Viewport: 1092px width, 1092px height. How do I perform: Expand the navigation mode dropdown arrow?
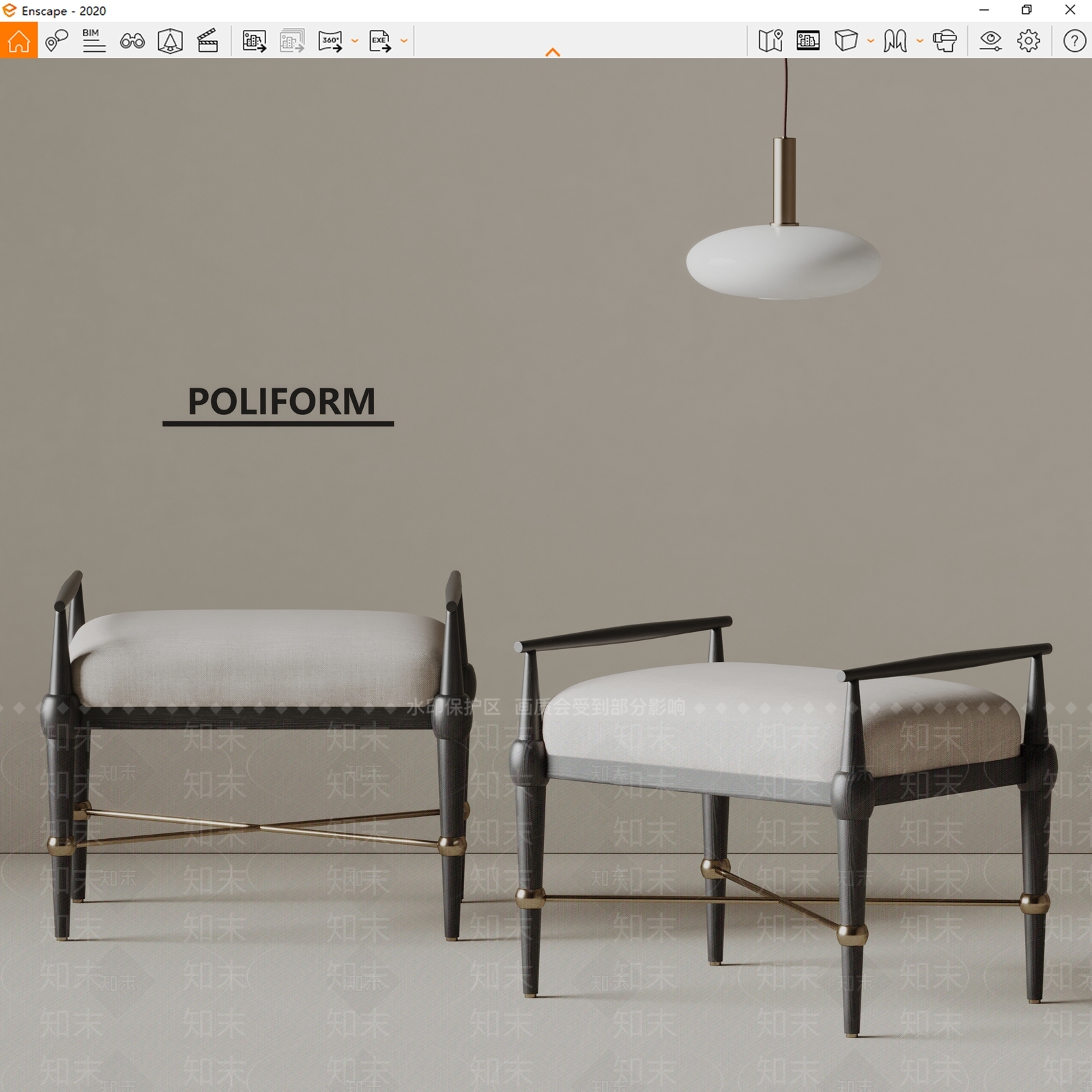coord(920,41)
